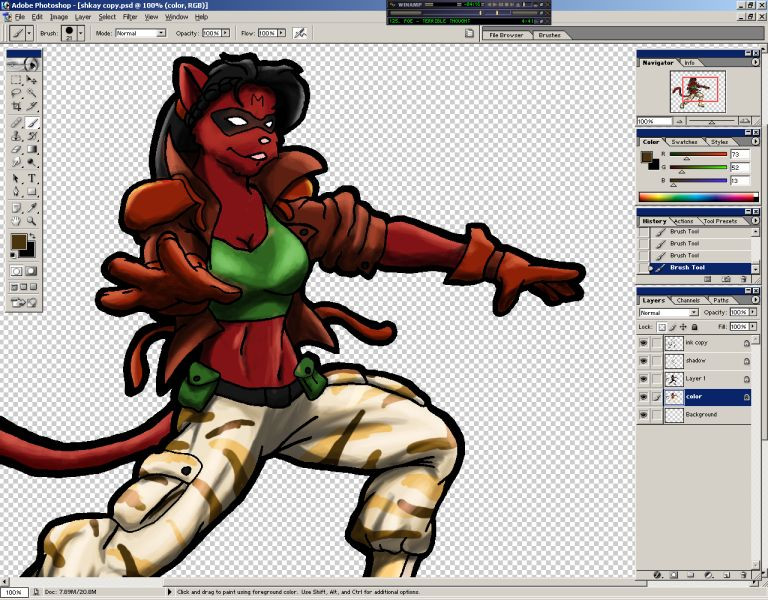Jump to ImageReady button
768x600 pixels.
pos(24,303)
